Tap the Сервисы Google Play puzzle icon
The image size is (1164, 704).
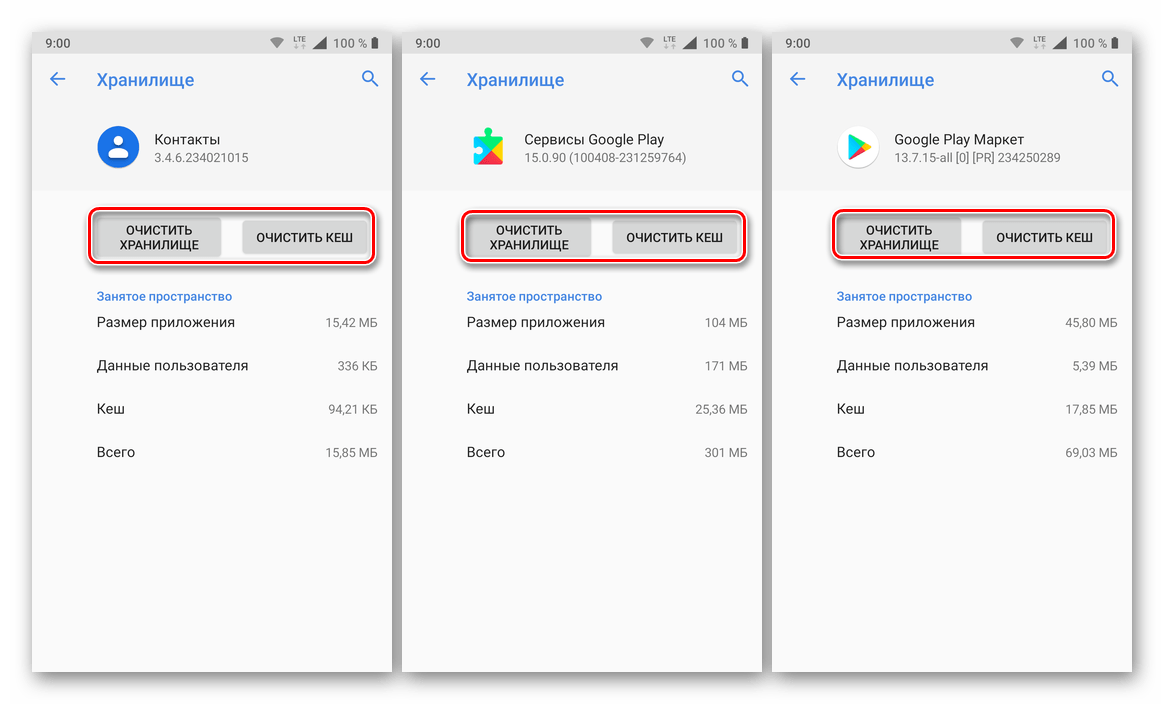488,147
